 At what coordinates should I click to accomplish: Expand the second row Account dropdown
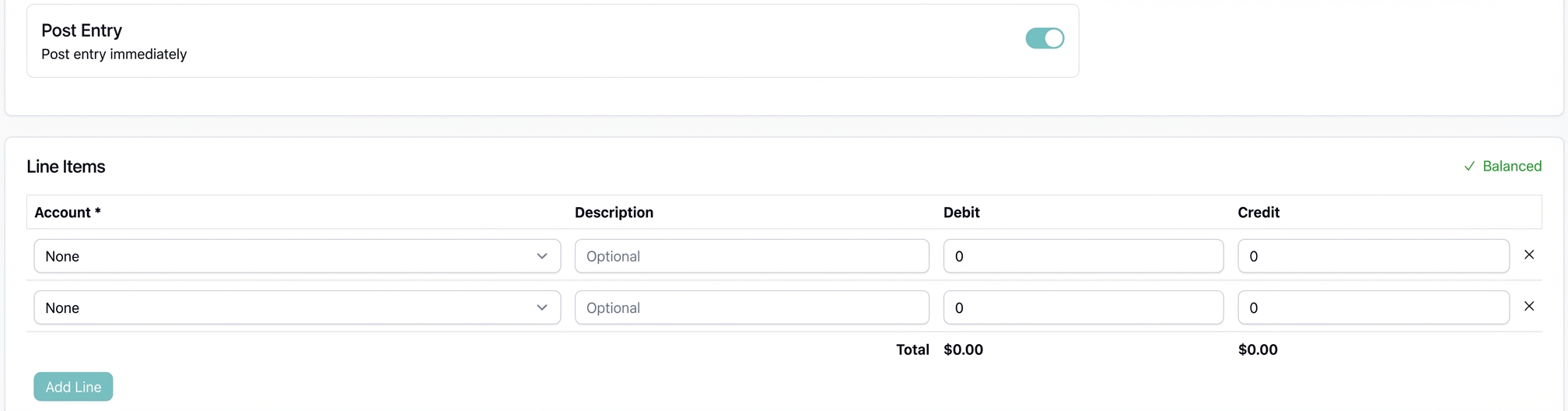[296, 307]
